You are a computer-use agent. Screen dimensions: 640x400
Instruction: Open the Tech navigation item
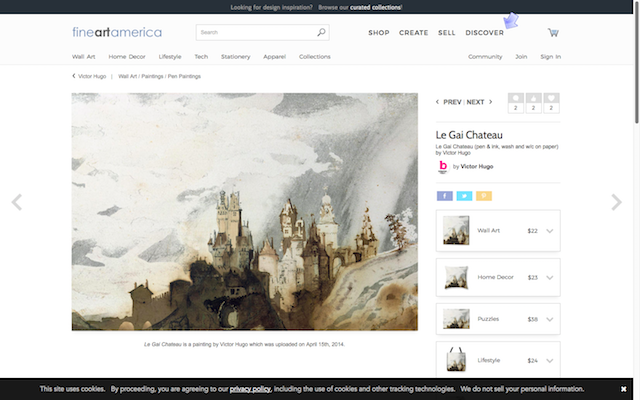pyautogui.click(x=201, y=57)
